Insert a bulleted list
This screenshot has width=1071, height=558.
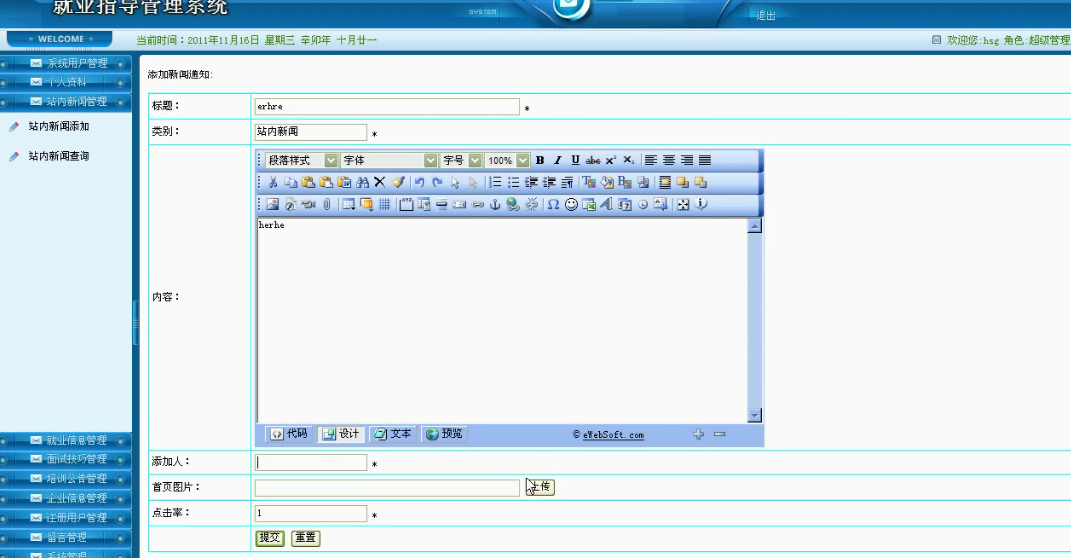click(x=514, y=182)
